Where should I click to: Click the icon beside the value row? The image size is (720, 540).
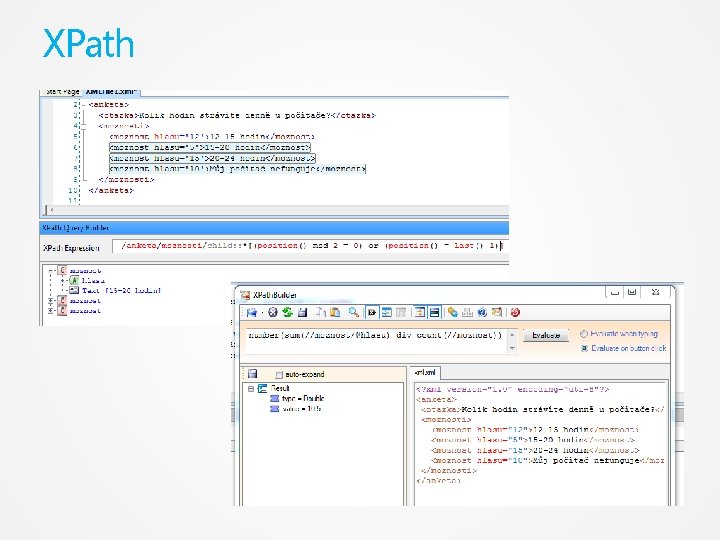click(x=275, y=408)
